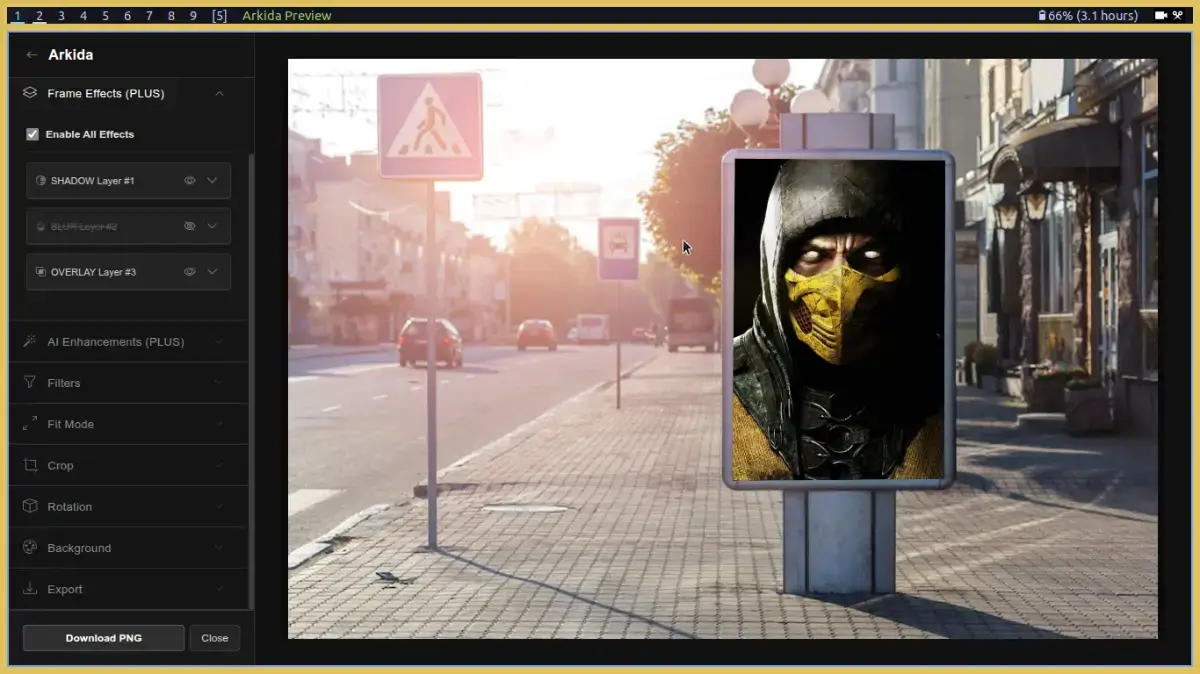This screenshot has height=674, width=1200.
Task: Click the Arkida panel heading
Action: 70,55
